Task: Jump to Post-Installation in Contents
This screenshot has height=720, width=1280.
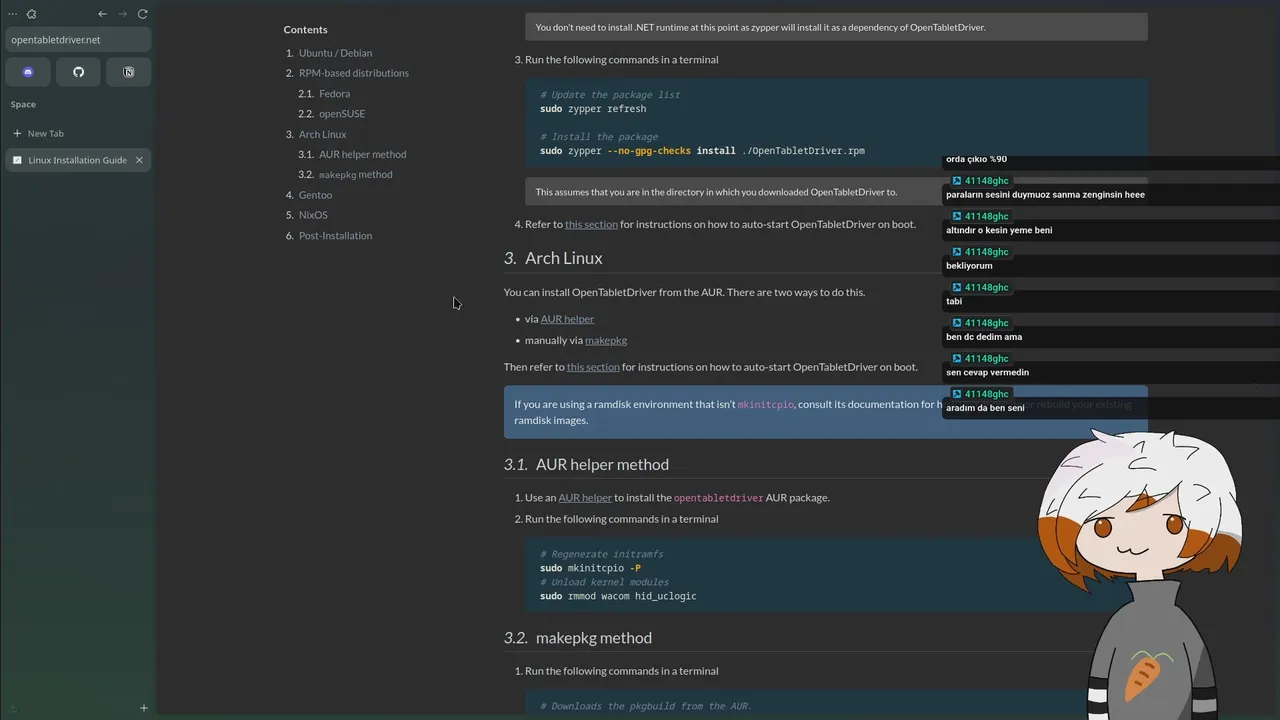Action: pyautogui.click(x=335, y=236)
